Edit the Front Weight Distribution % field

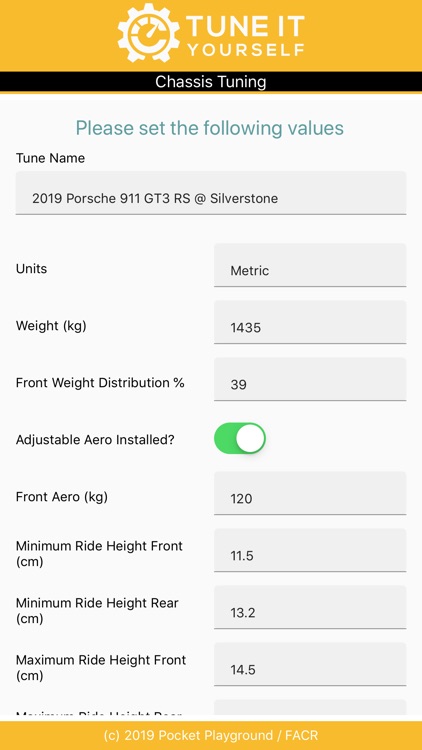click(310, 379)
